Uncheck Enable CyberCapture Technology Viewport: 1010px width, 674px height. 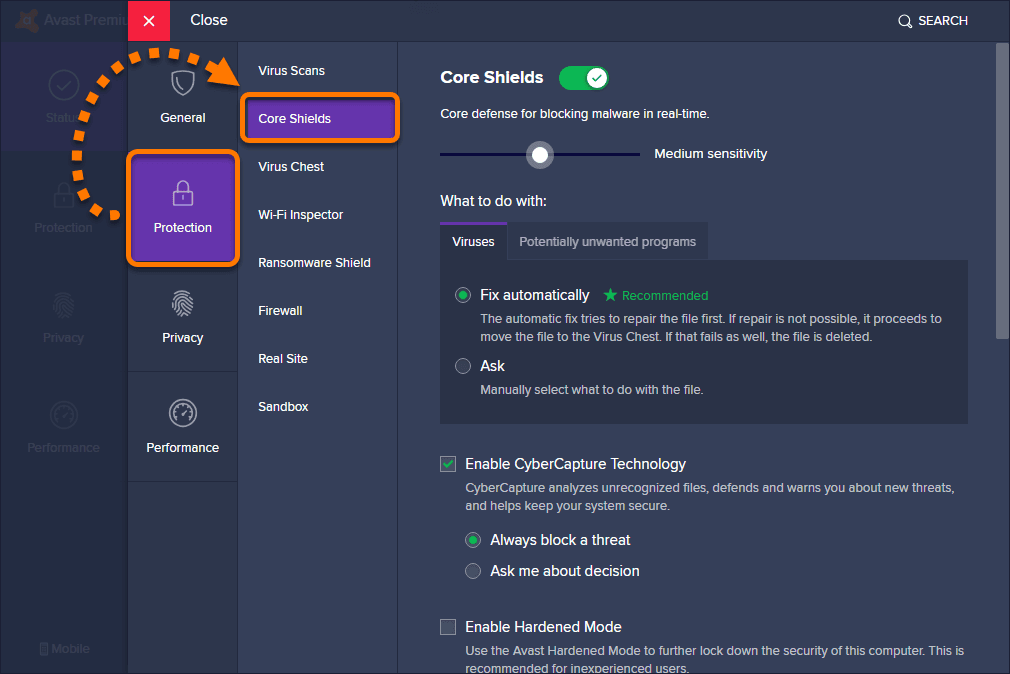[448, 464]
